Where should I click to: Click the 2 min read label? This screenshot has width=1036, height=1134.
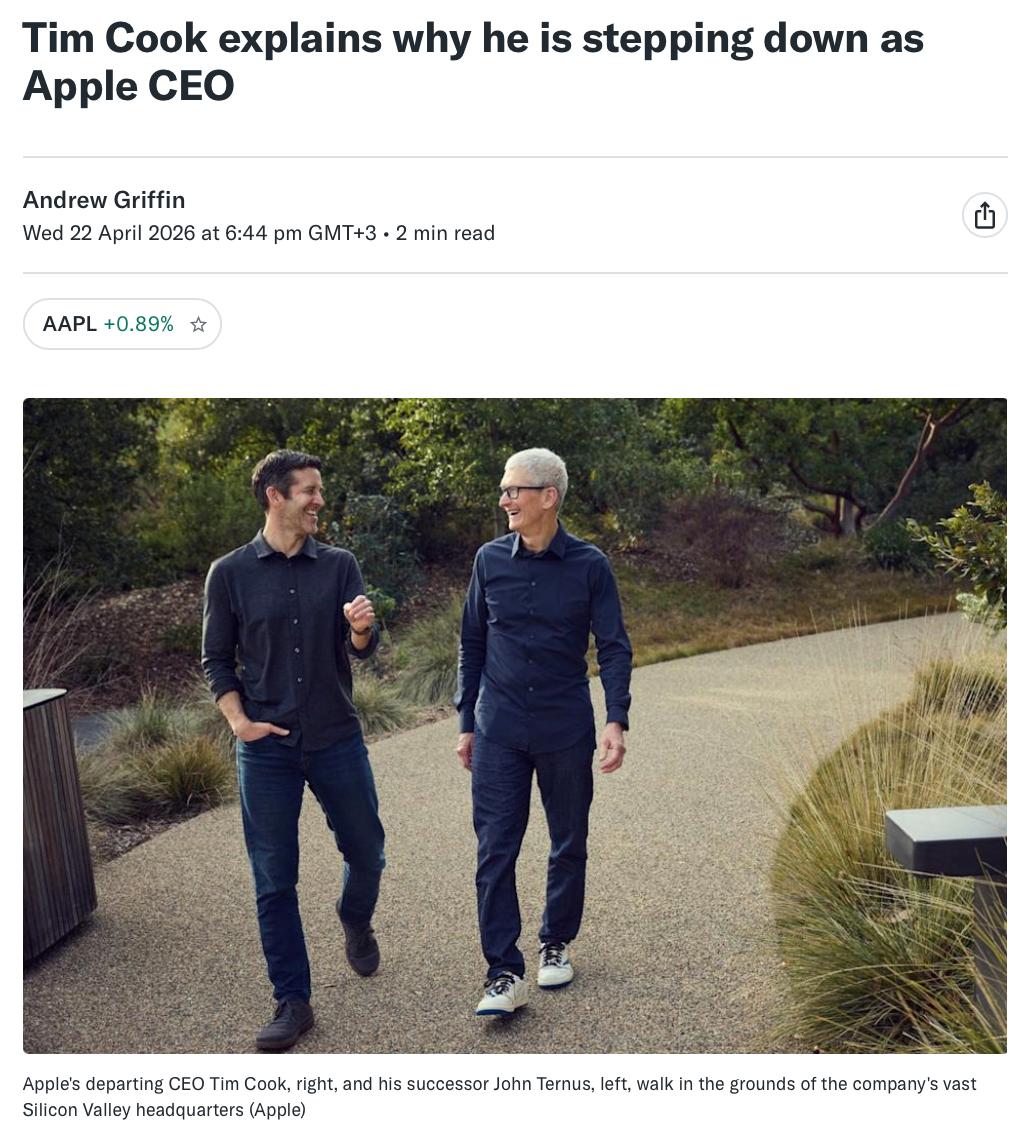click(x=445, y=233)
